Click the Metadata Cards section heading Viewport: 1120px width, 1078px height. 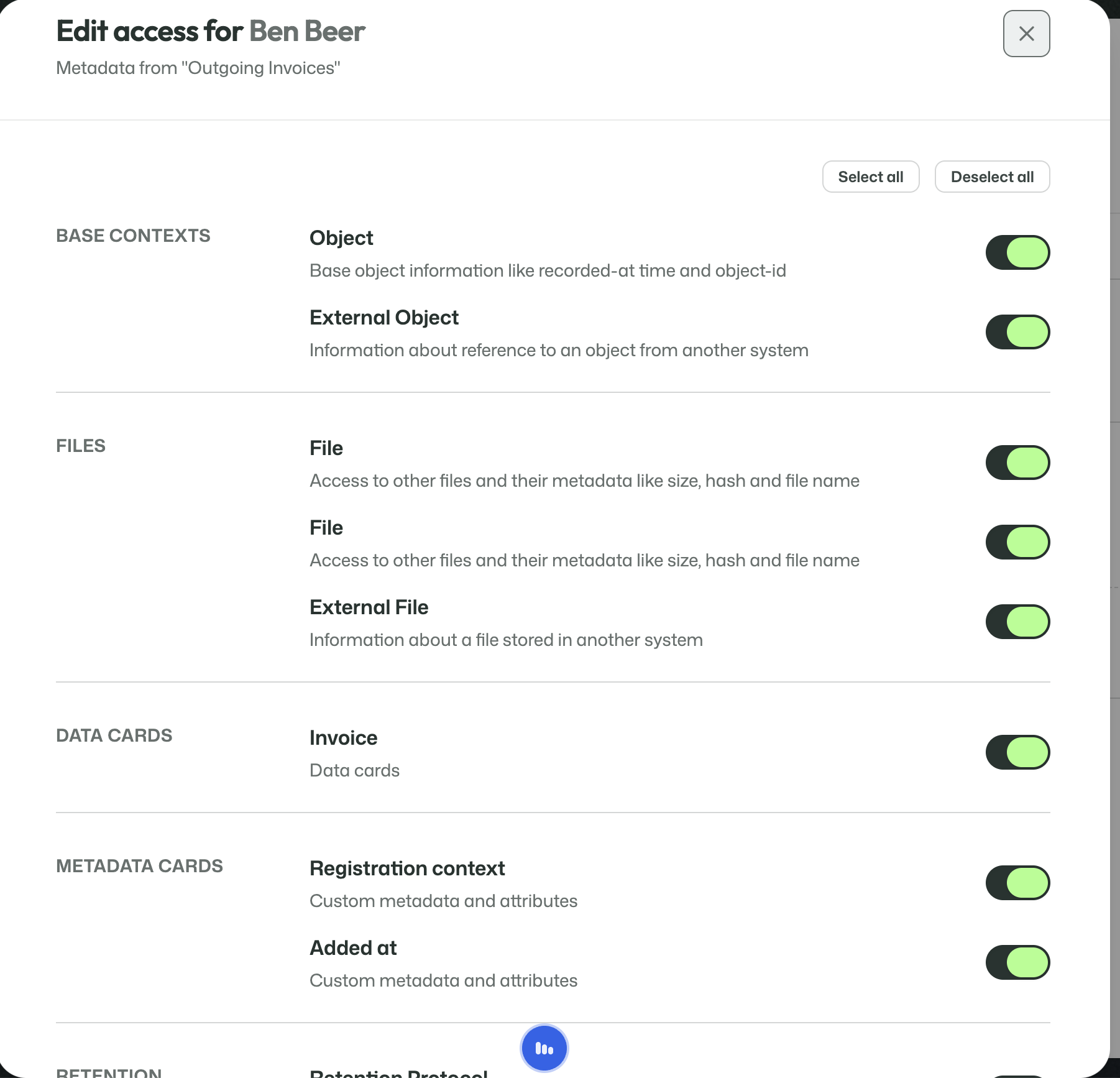point(139,866)
